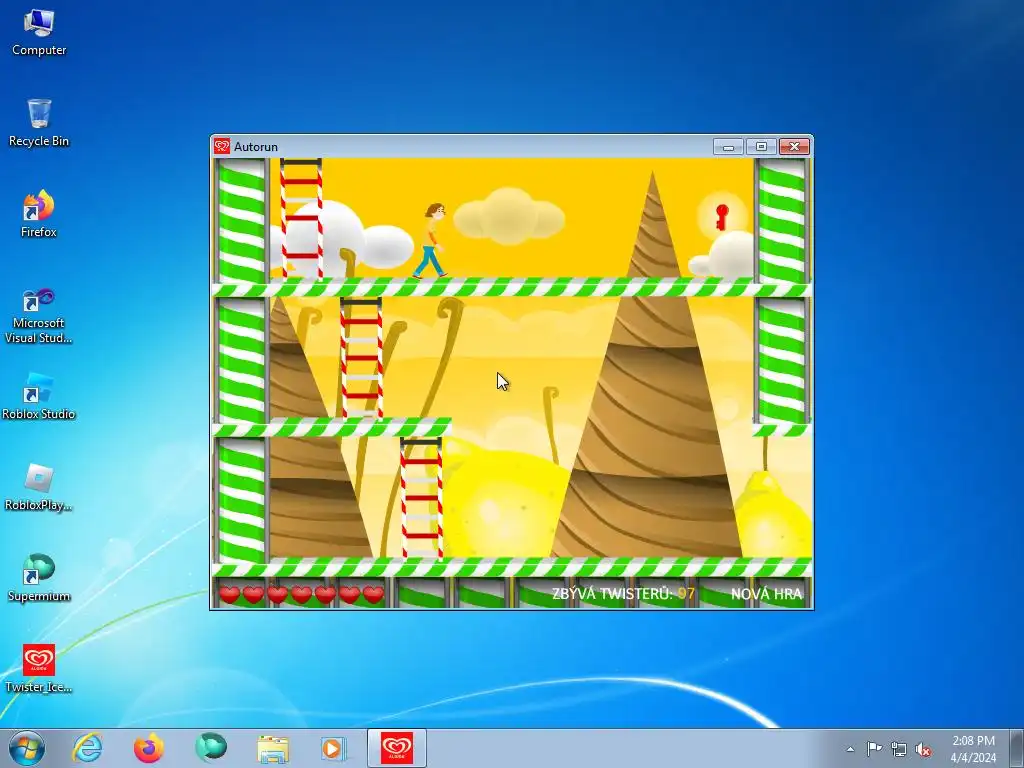Screen dimensions: 1024x768
Task: Click the red key in the game
Action: coord(722,217)
